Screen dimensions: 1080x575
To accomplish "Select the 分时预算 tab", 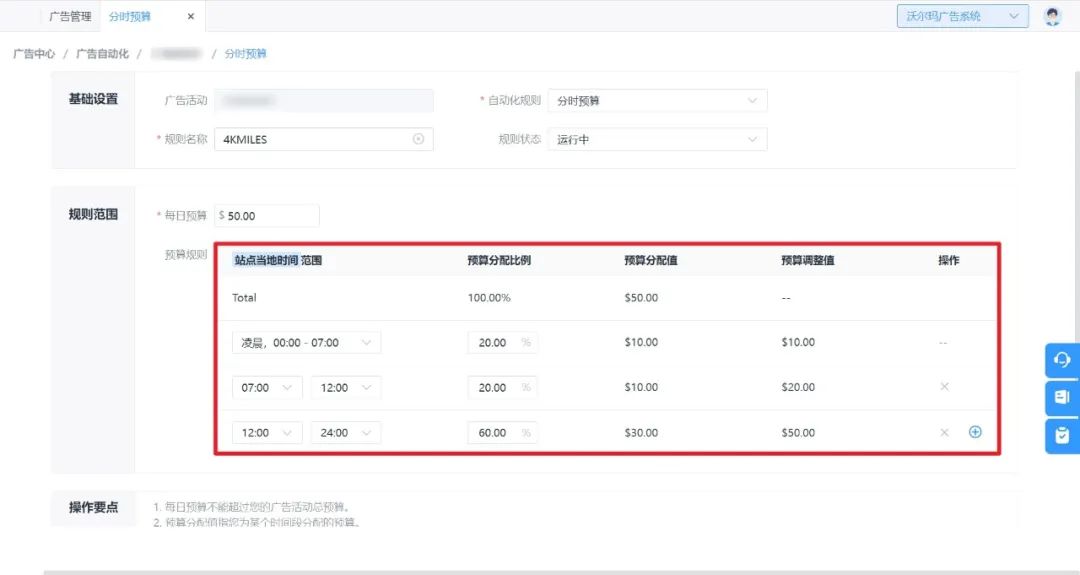I will tap(129, 17).
